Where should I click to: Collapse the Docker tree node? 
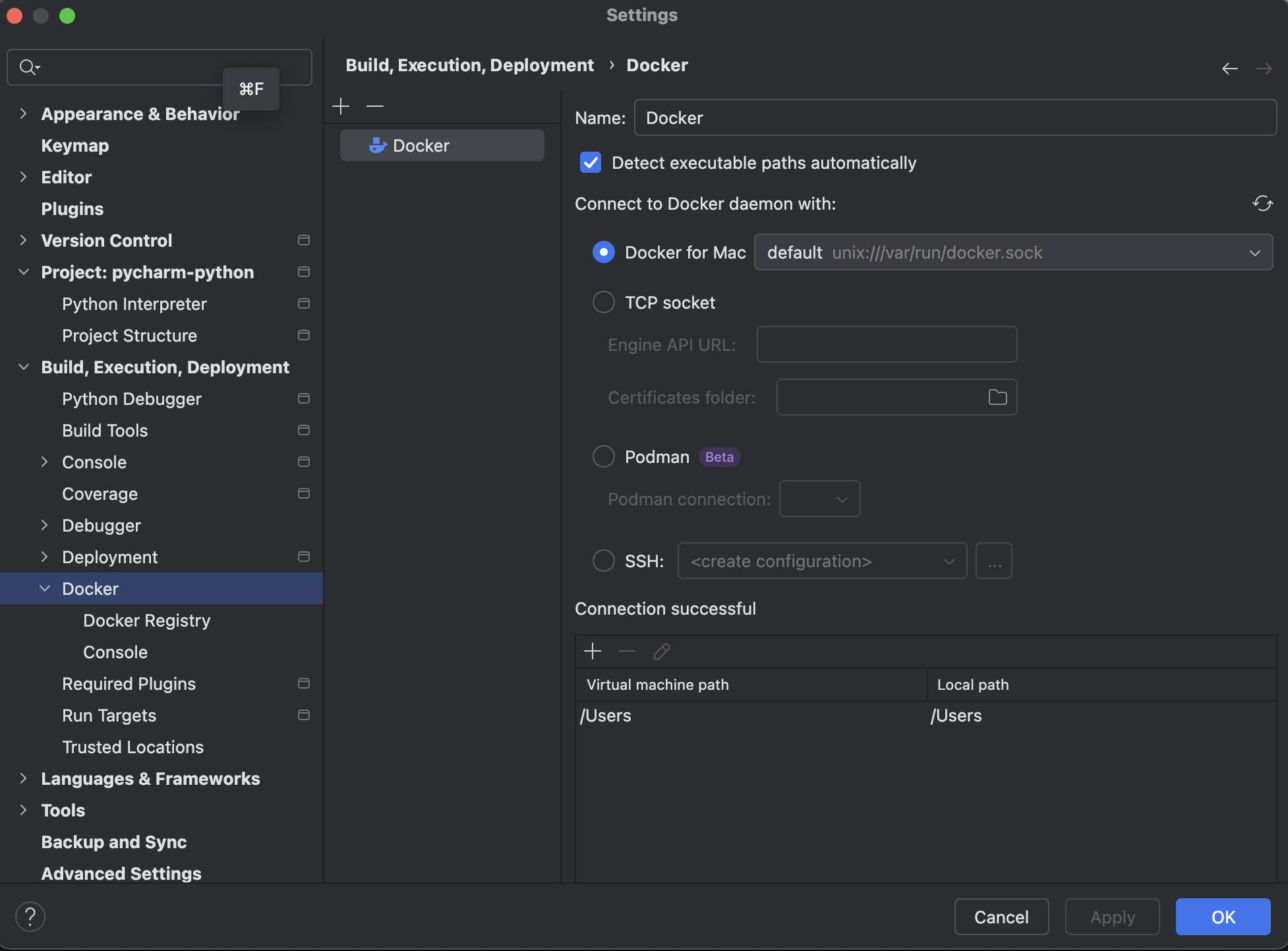[x=44, y=588]
